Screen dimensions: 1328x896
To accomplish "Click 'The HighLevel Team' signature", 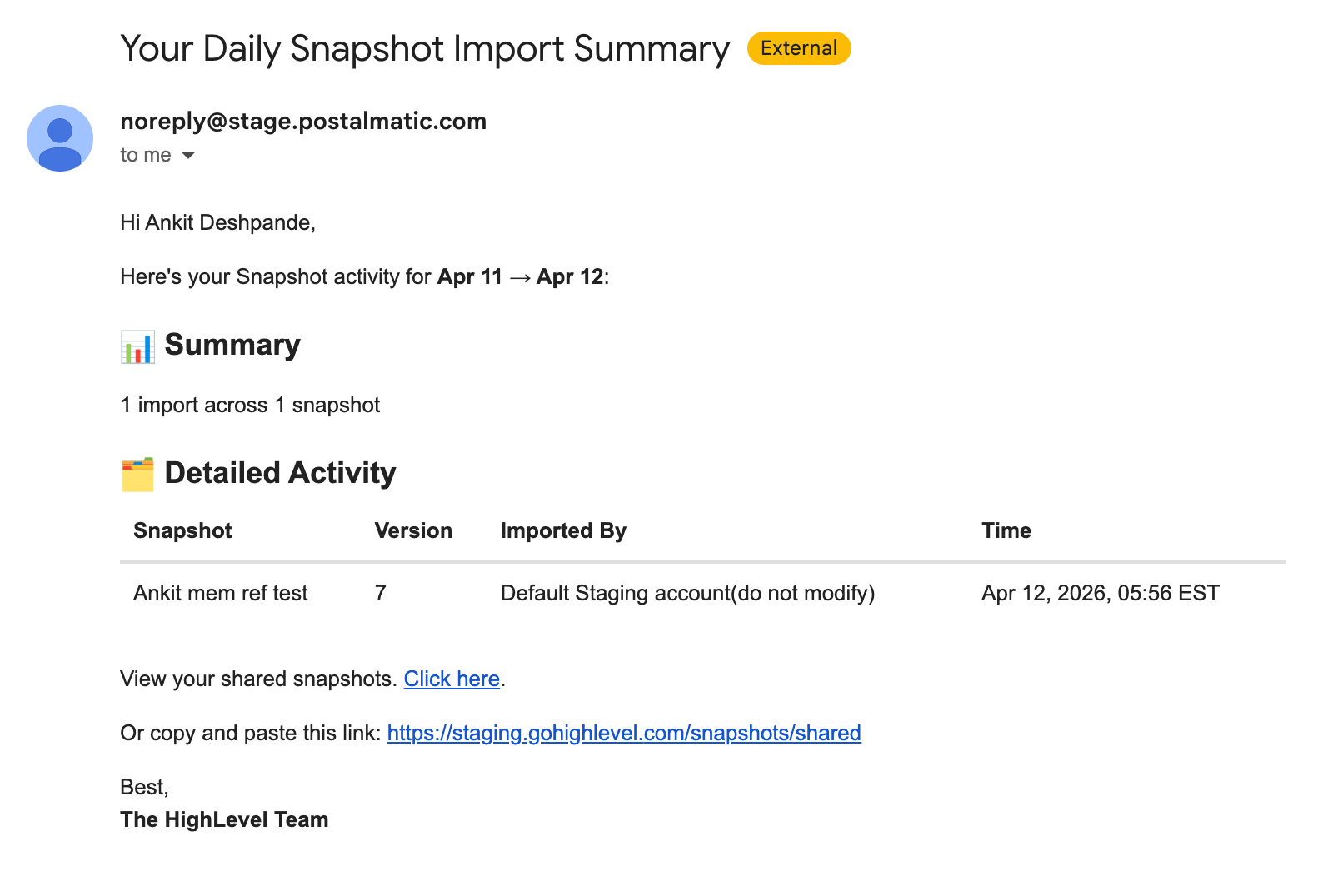I will [224, 820].
